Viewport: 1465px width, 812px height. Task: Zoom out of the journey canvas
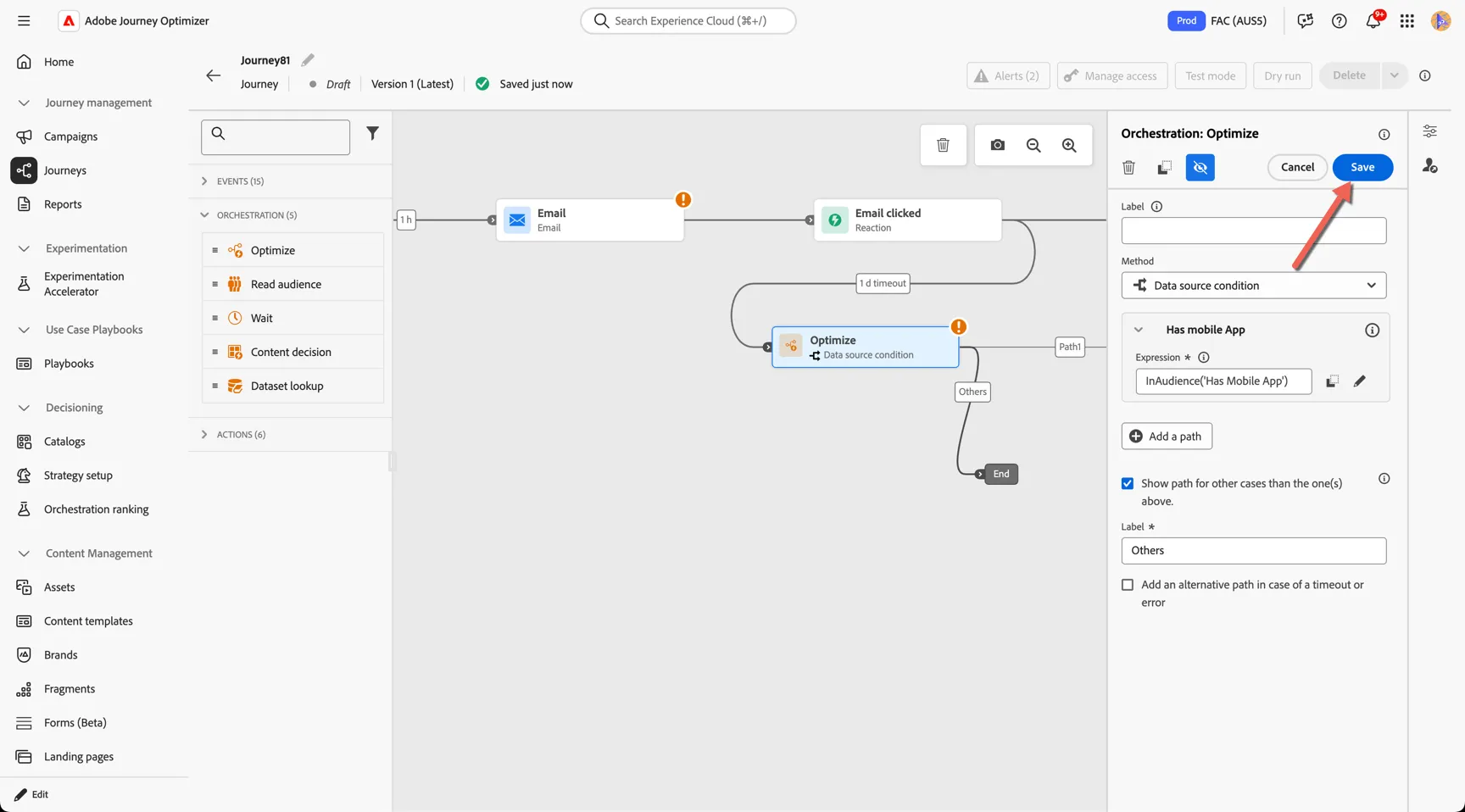pos(1033,145)
